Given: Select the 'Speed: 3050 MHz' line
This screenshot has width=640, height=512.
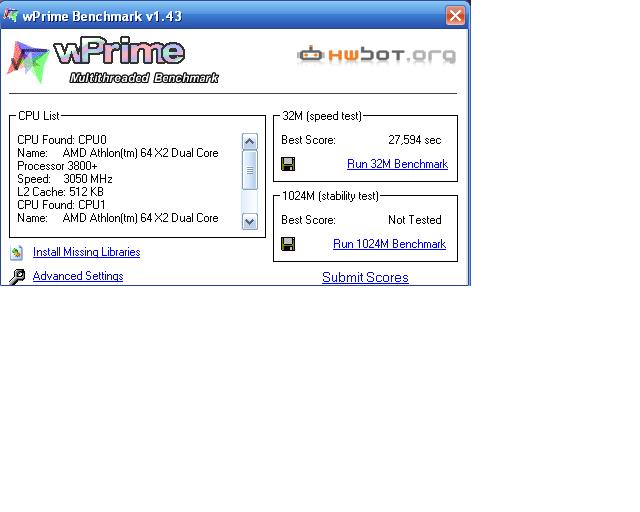Looking at the screenshot, I should 65,179.
